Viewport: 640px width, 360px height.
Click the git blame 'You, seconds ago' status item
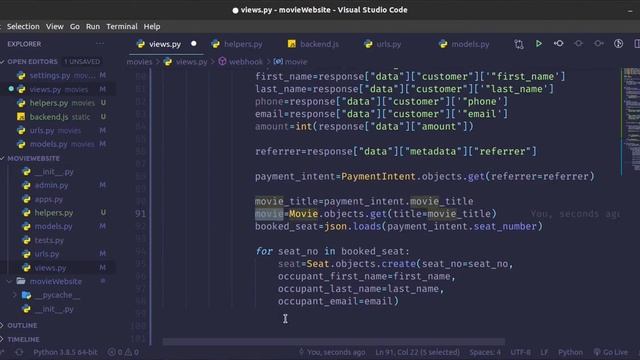(332, 352)
